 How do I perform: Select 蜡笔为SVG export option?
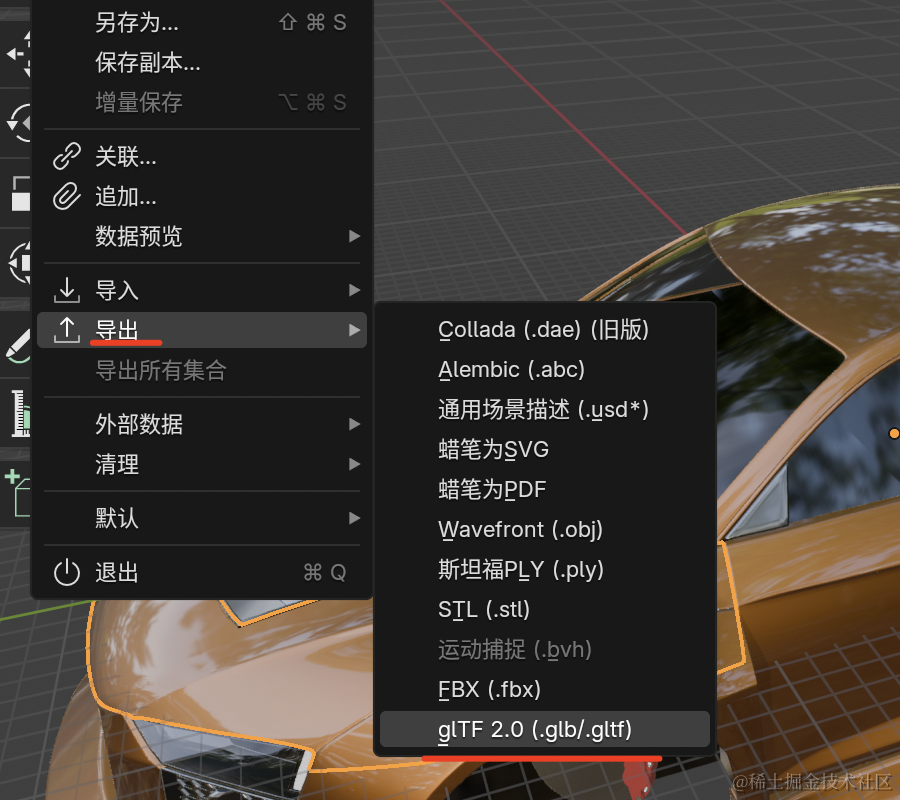pyautogui.click(x=545, y=449)
